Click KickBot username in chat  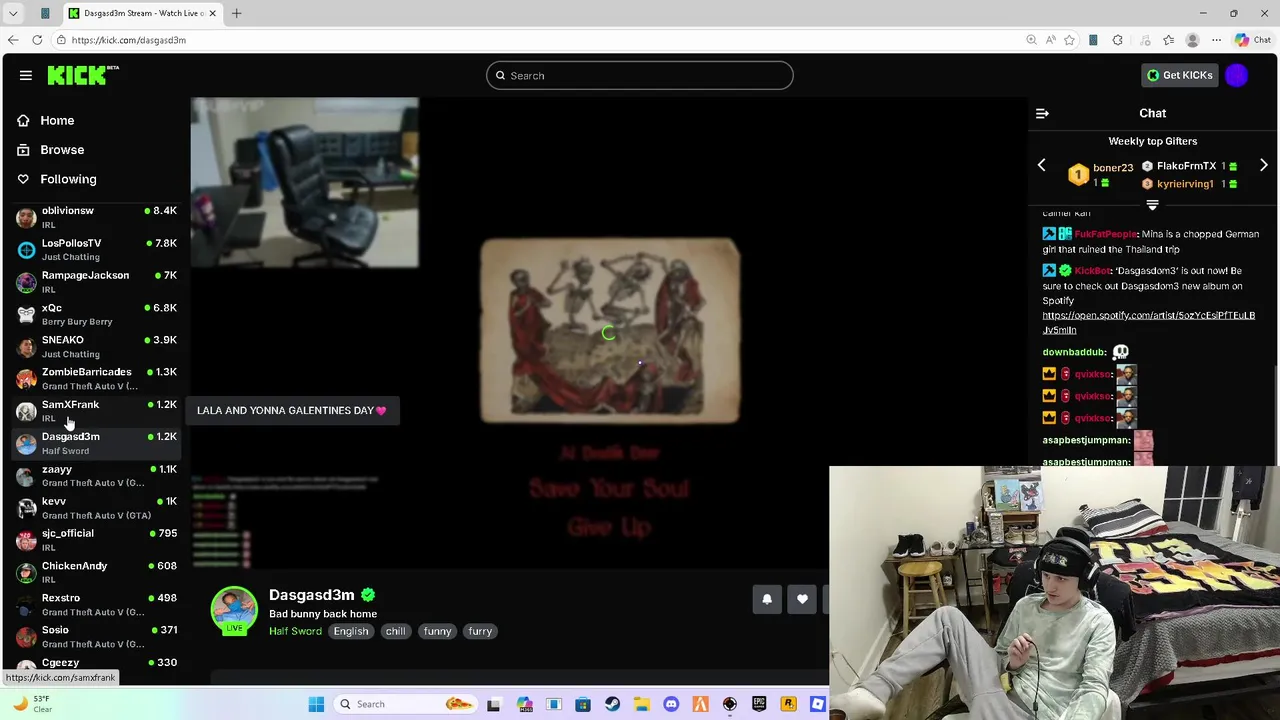1092,271
